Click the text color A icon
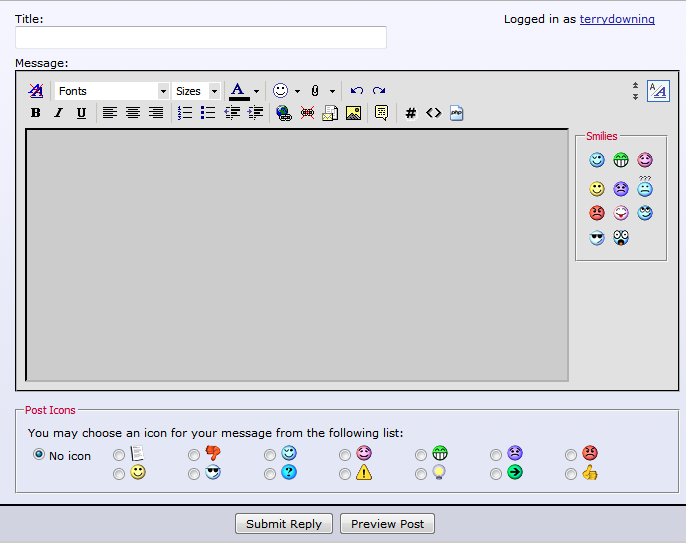Screen dimensions: 686x547 (239, 91)
